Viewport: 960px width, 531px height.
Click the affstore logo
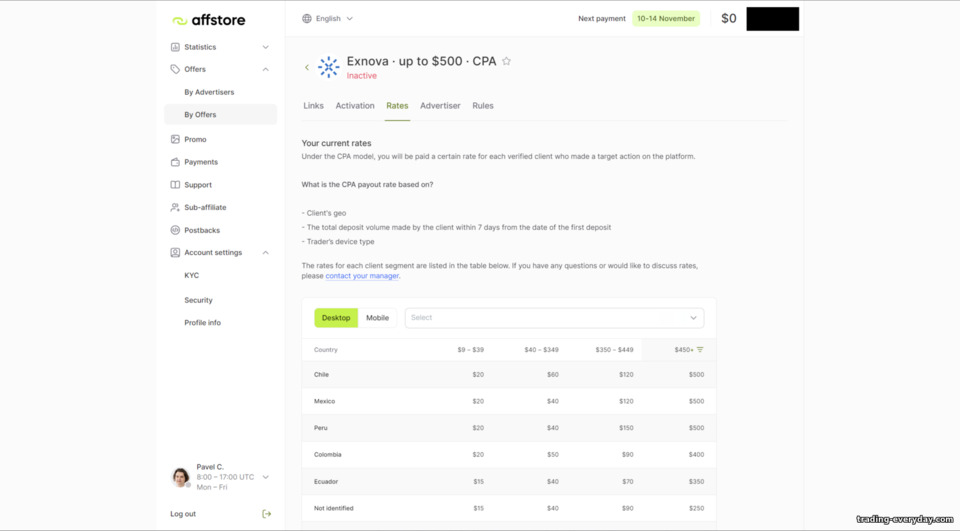(x=208, y=20)
